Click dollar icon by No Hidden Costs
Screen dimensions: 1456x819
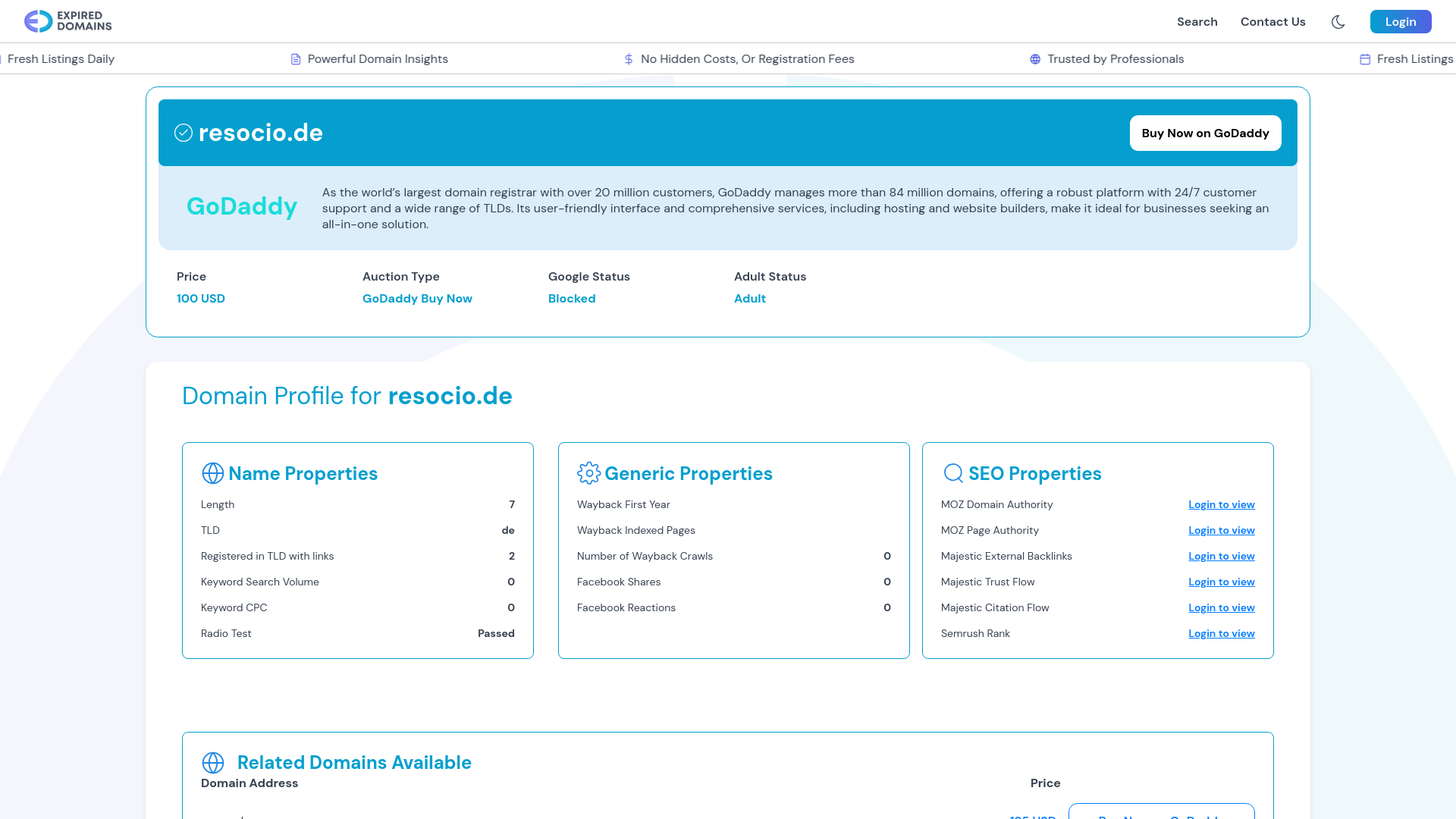[x=629, y=59]
